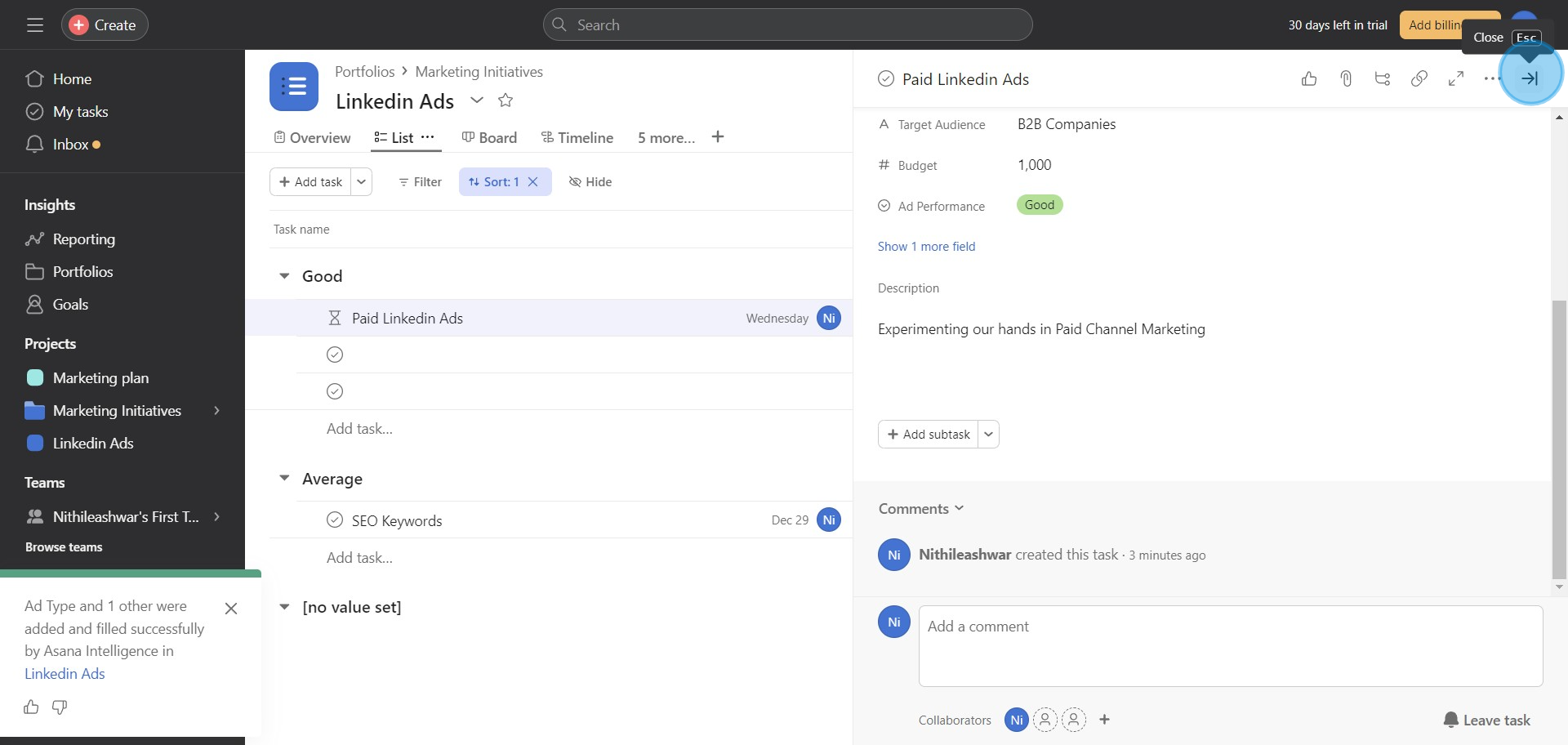
Task: Open List tab options ellipsis
Action: point(427,137)
